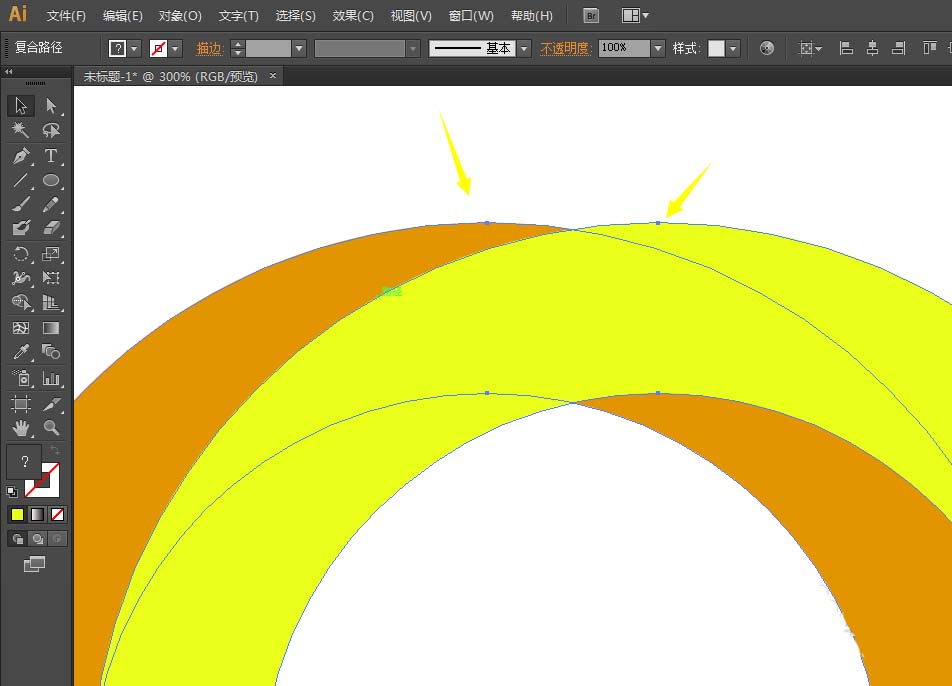This screenshot has height=686, width=952.
Task: Activate the Ellipse shape tool
Action: 51,181
